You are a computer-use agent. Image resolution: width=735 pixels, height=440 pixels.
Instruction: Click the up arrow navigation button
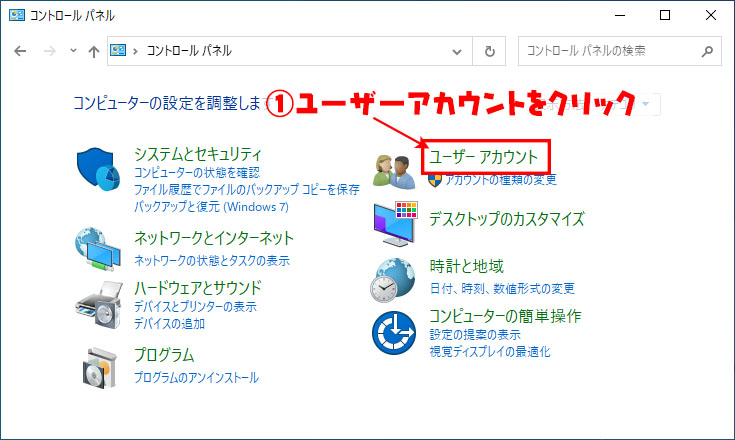pos(94,51)
